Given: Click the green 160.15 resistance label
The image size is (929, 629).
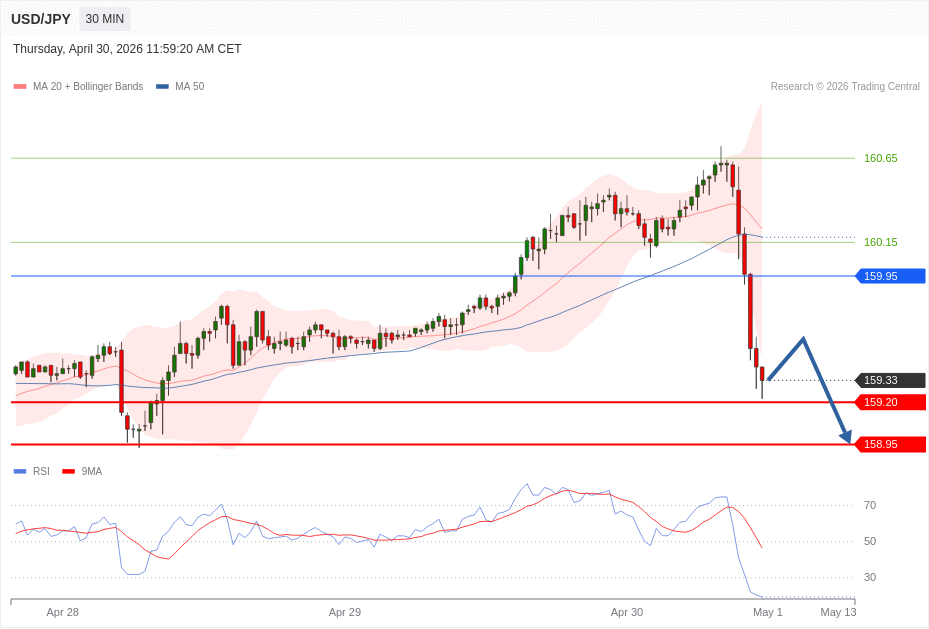Looking at the screenshot, I should click(x=880, y=242).
